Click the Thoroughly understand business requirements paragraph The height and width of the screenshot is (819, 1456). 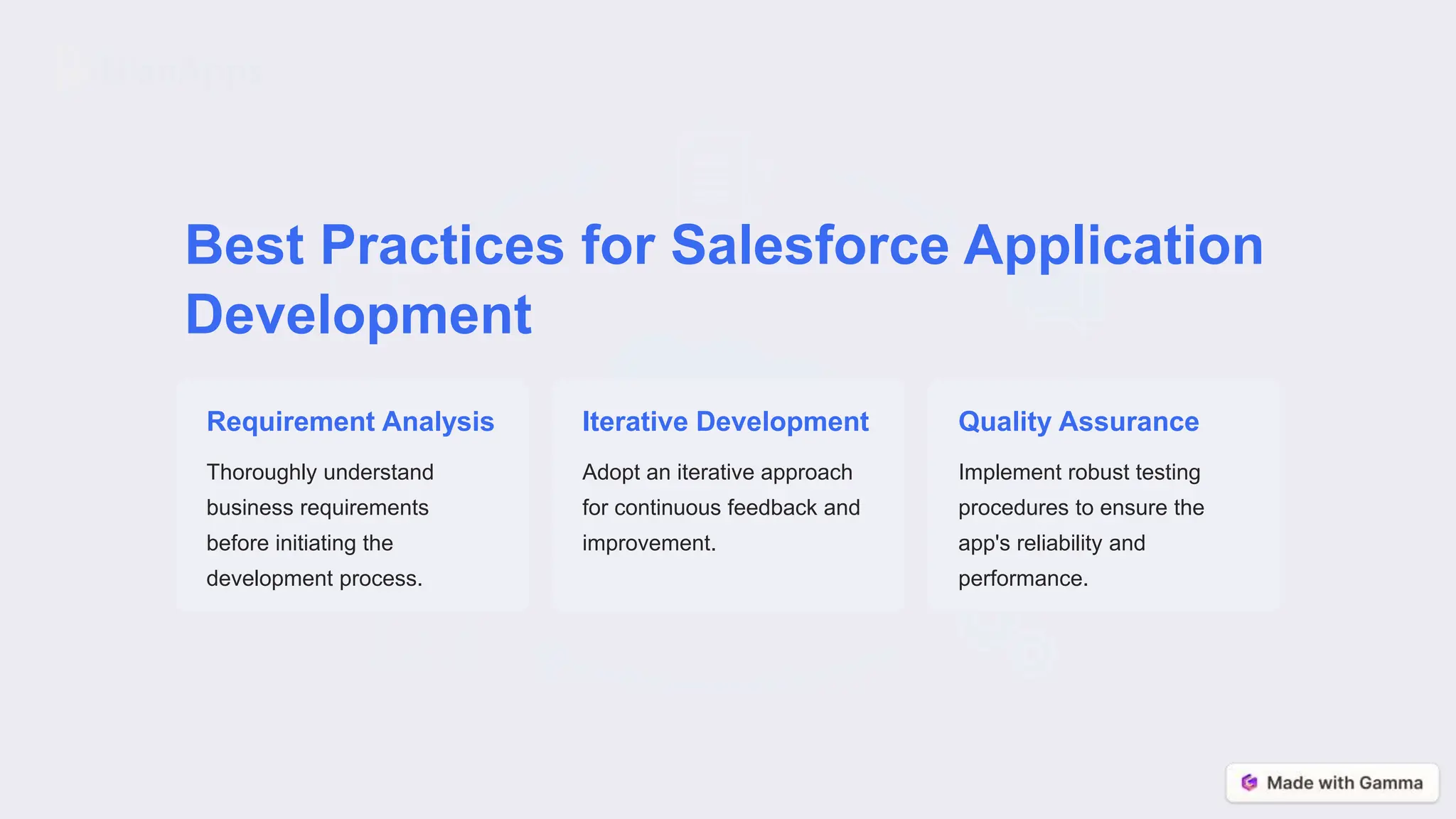[320, 525]
